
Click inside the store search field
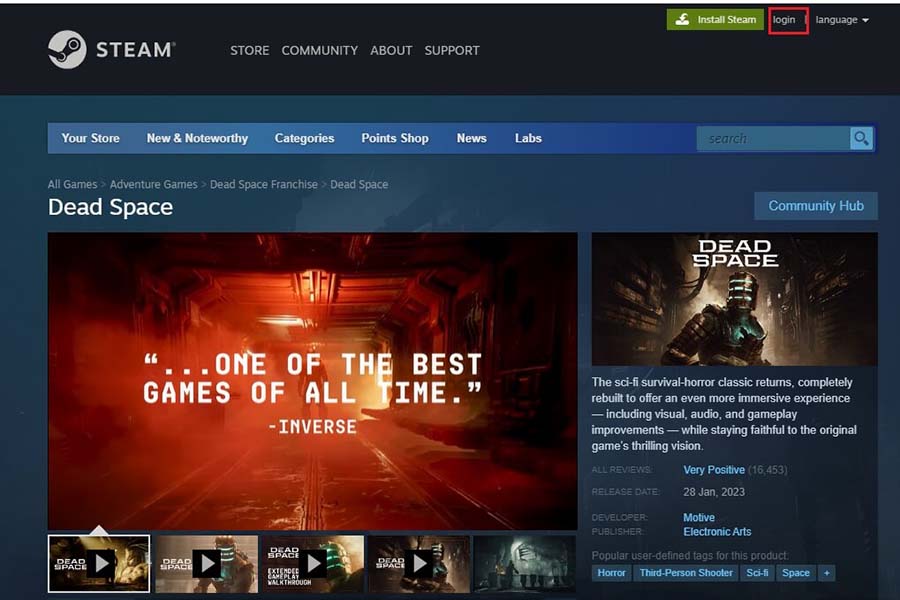[773, 138]
